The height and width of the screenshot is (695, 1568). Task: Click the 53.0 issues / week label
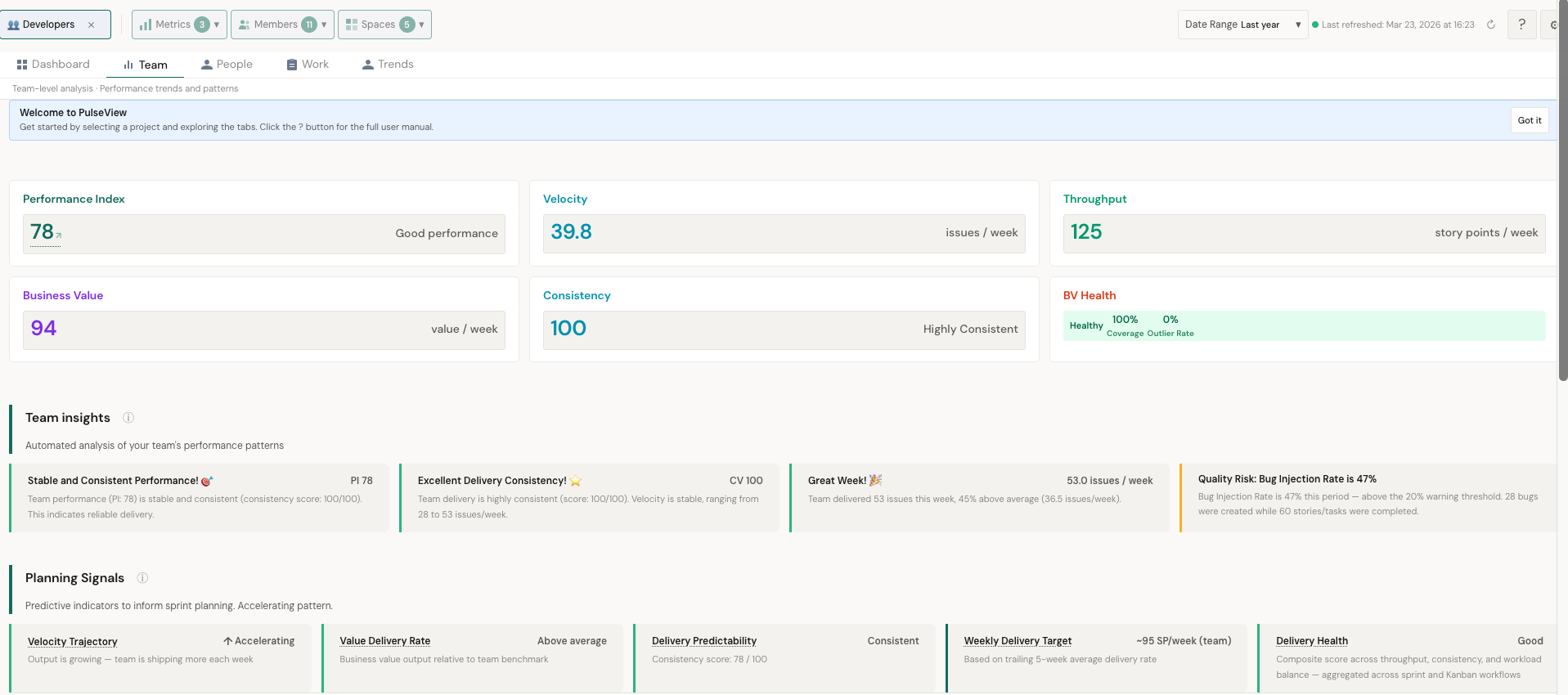tap(1110, 481)
